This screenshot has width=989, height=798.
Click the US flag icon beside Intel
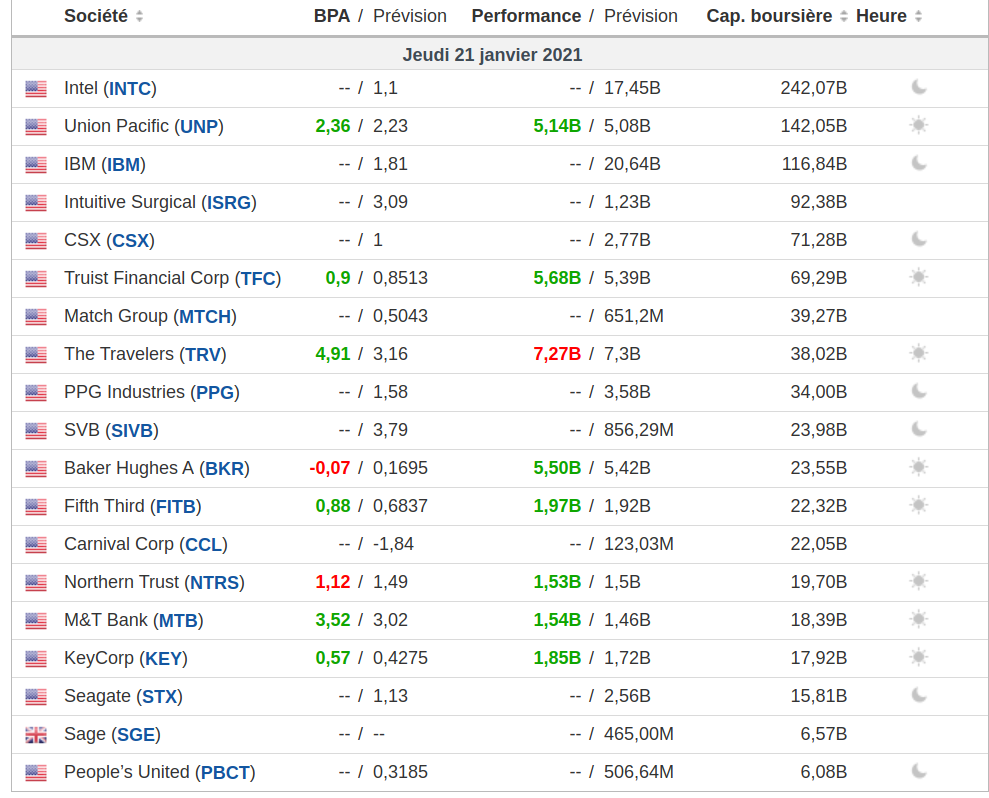(36, 89)
